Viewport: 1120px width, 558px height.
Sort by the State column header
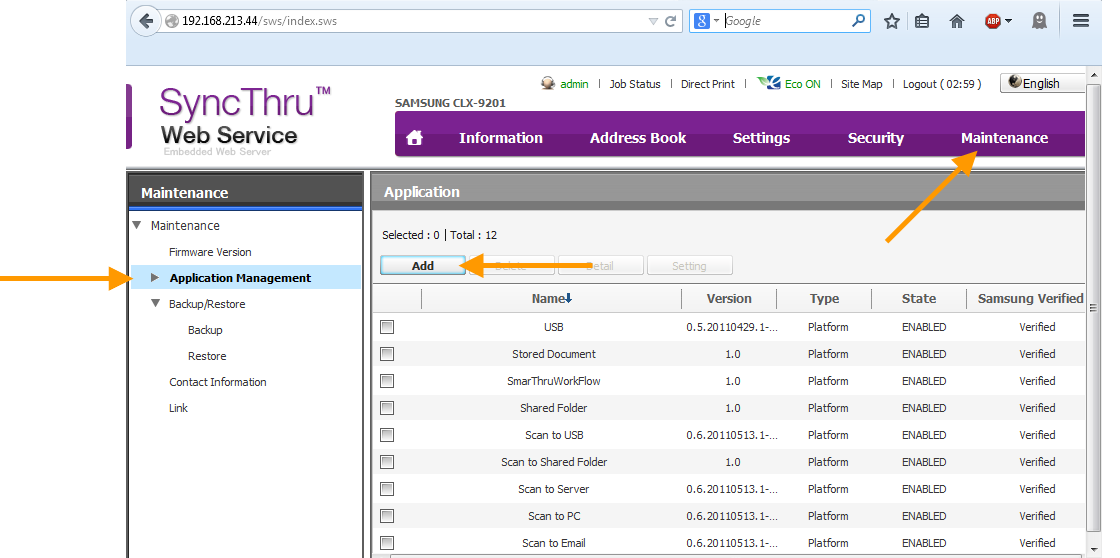pos(919,299)
